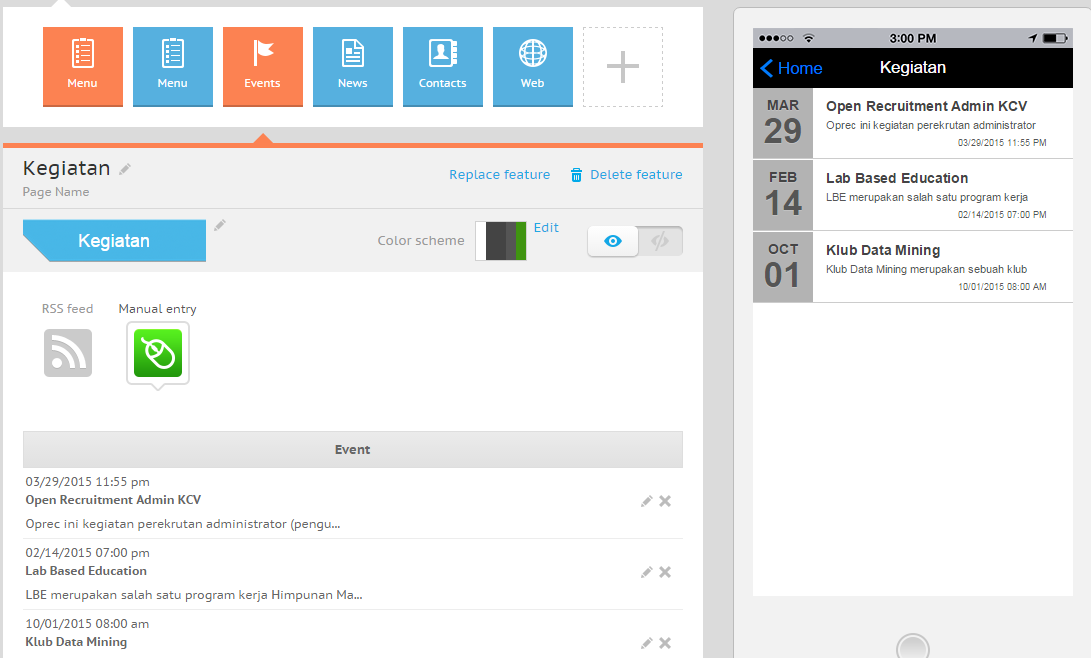Select the Manual entry source icon
Screen dimensions: 1091x658
pyautogui.click(x=158, y=353)
